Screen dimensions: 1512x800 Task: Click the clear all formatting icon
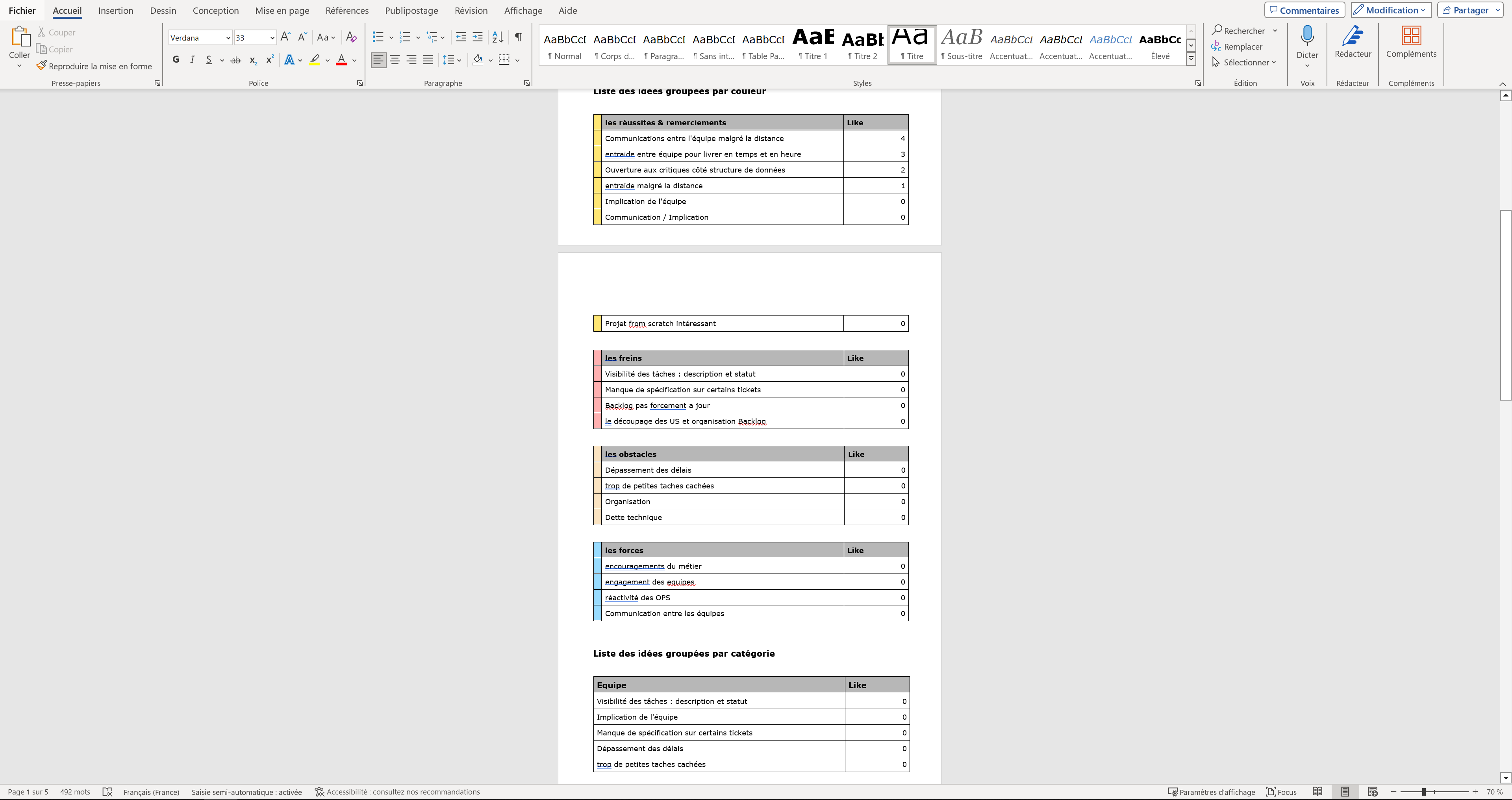click(x=351, y=37)
